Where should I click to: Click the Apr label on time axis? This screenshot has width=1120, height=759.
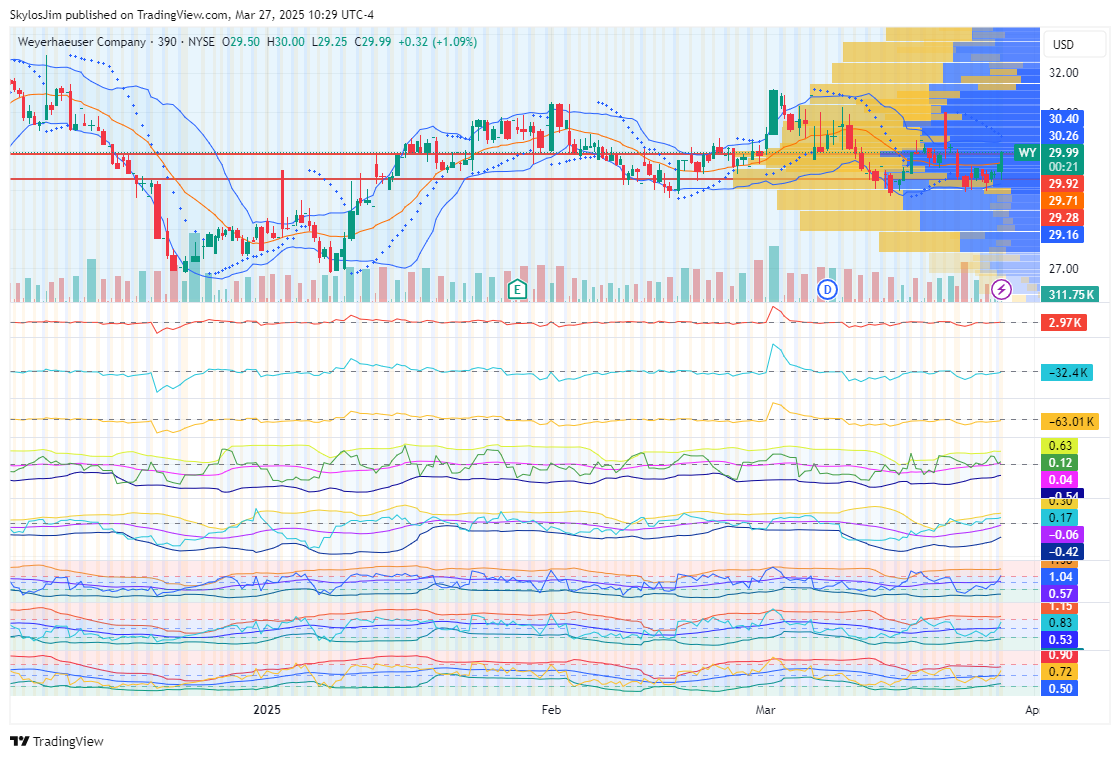pos(1031,710)
